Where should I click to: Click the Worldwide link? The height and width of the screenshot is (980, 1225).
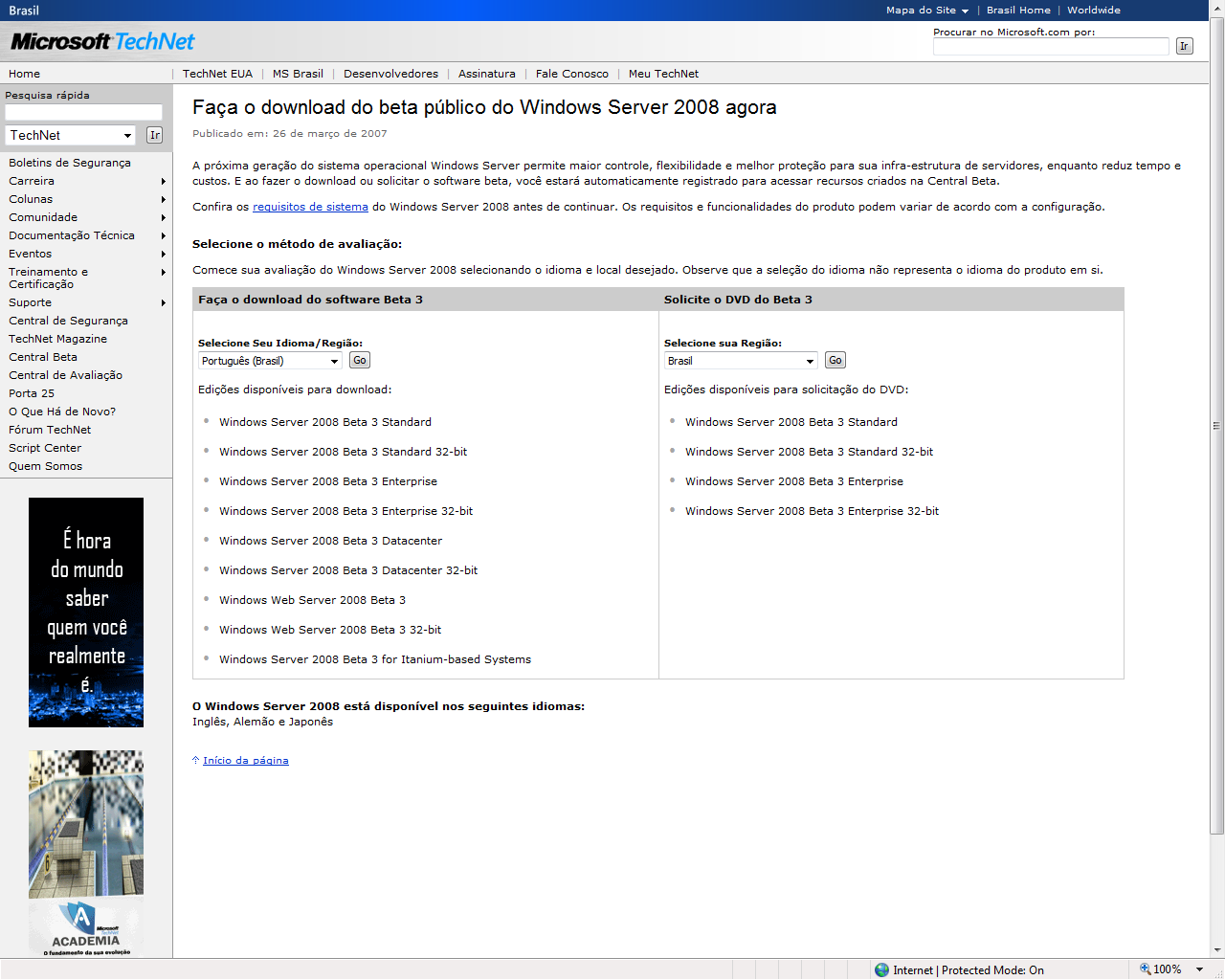pos(1093,11)
